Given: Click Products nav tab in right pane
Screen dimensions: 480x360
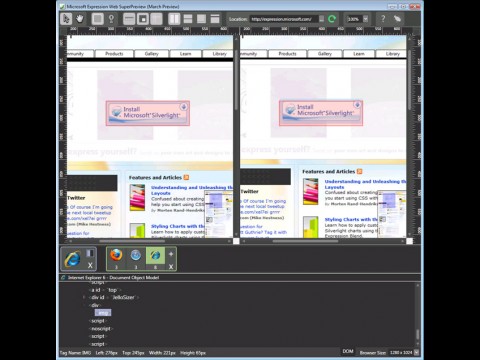Looking at the screenshot, I should (287, 54).
